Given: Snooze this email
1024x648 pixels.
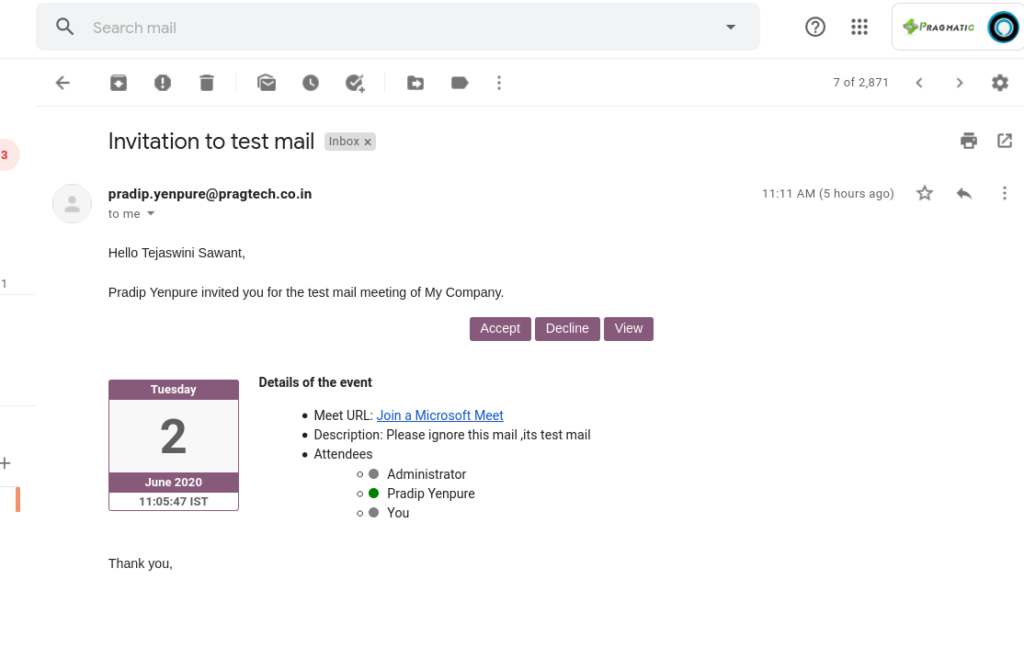Looking at the screenshot, I should click(x=310, y=83).
